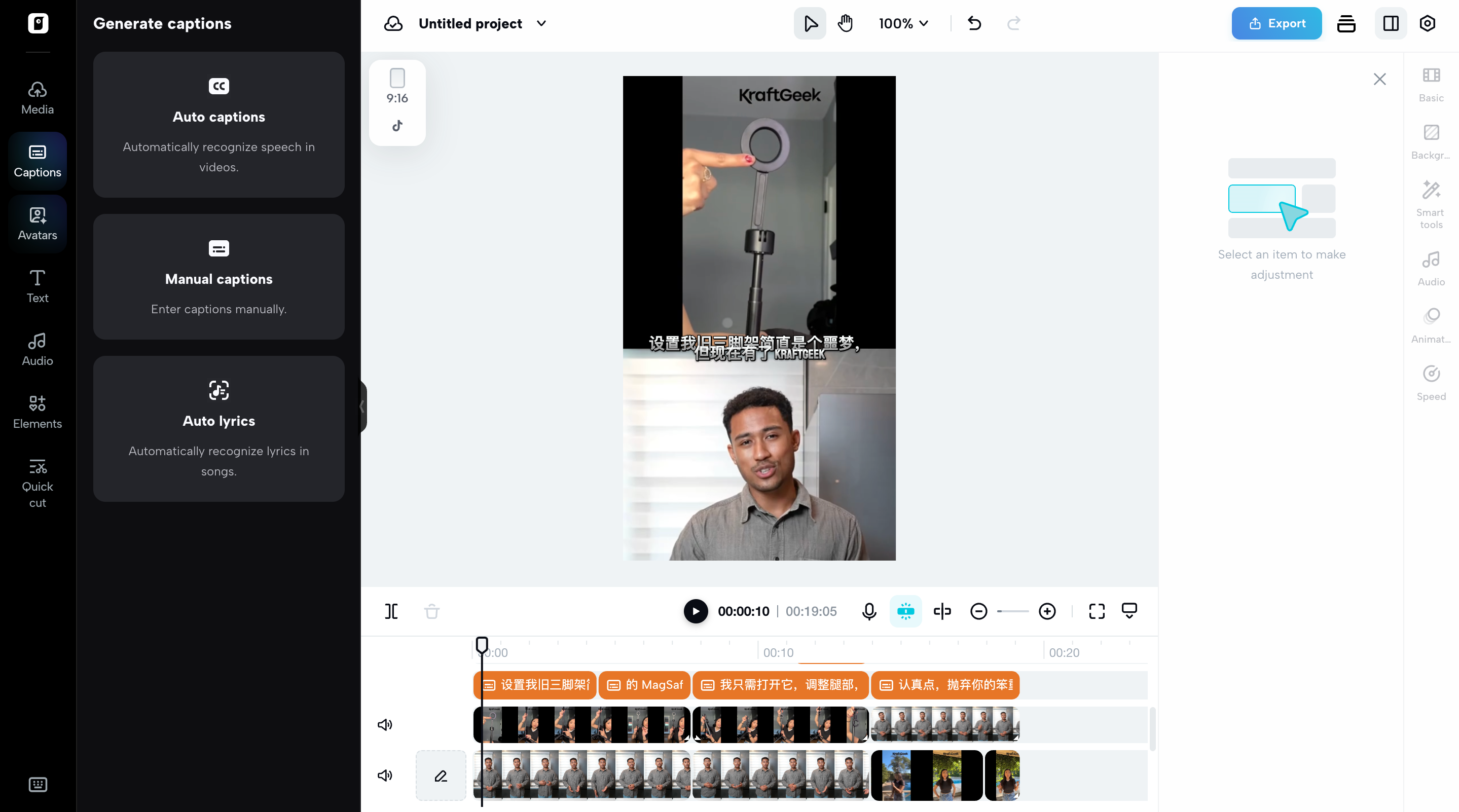
Task: Open the Quick cut panel
Action: 37,483
